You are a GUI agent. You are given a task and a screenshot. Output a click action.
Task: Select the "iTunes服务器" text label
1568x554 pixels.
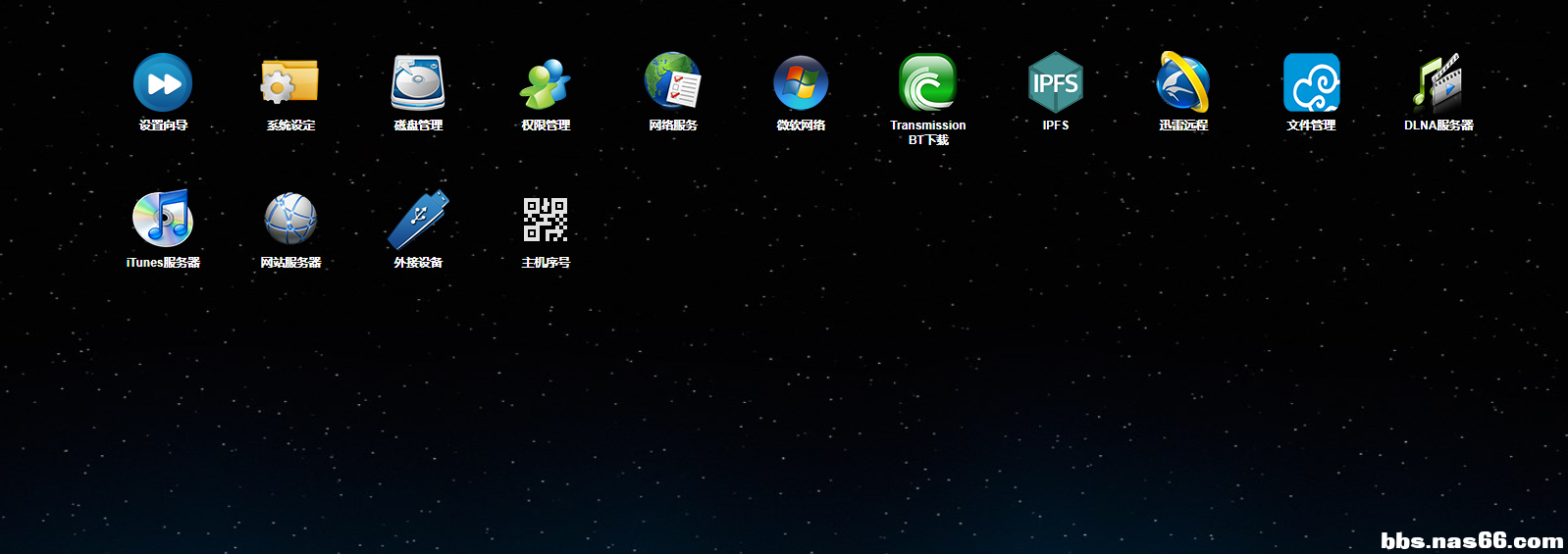(163, 263)
